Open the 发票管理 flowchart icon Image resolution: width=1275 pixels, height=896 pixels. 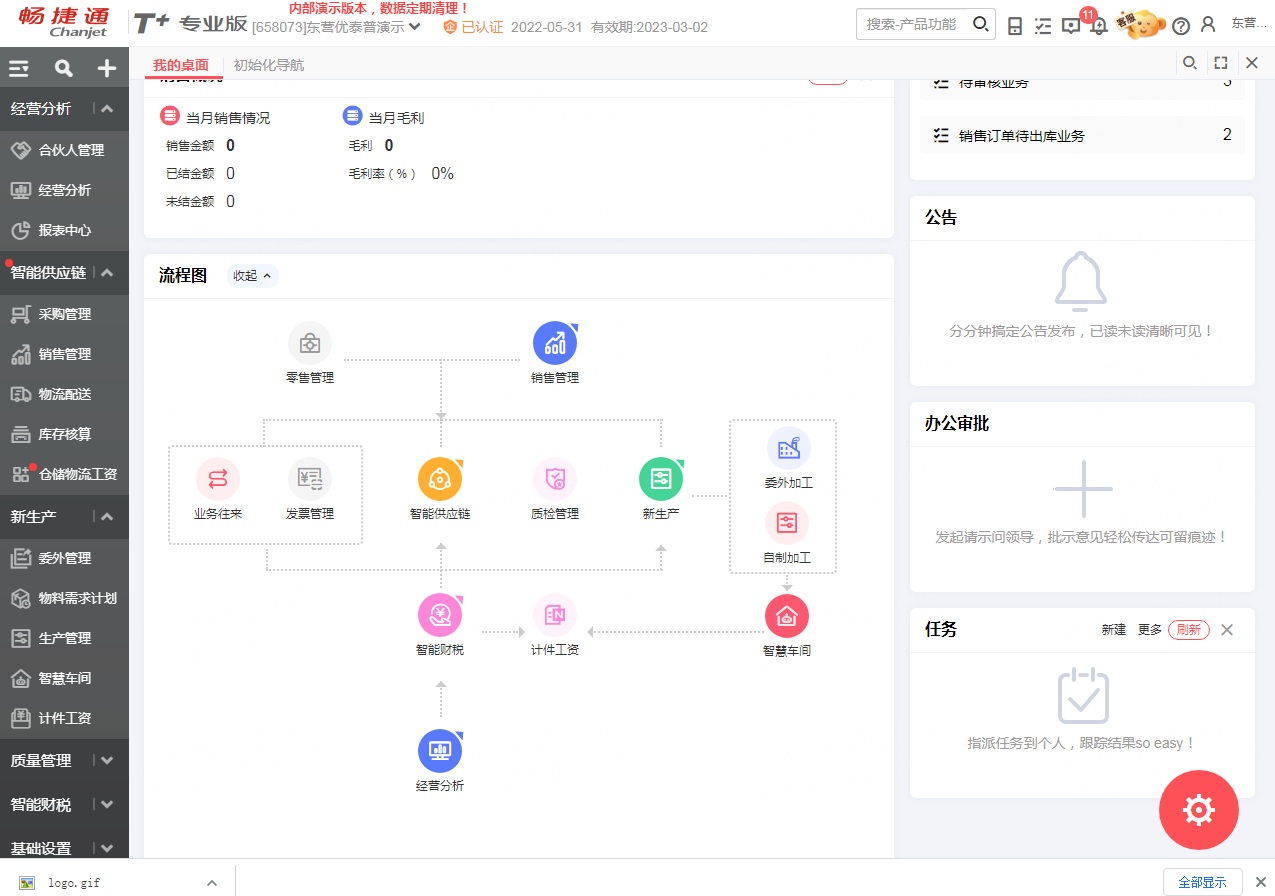310,479
